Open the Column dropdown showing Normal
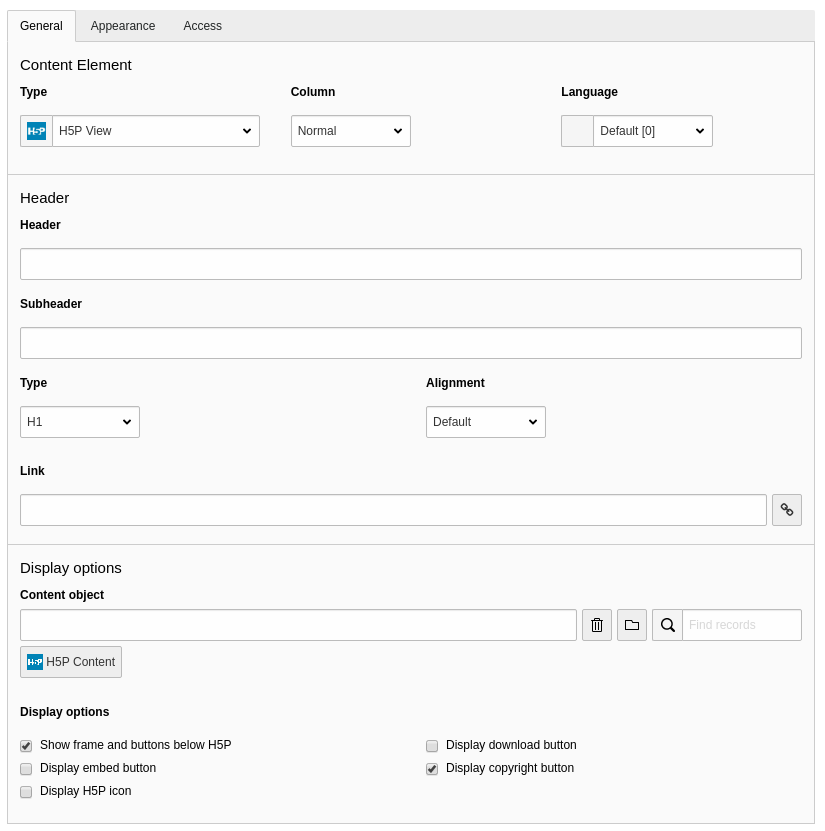Image resolution: width=825 pixels, height=831 pixels. (x=351, y=131)
